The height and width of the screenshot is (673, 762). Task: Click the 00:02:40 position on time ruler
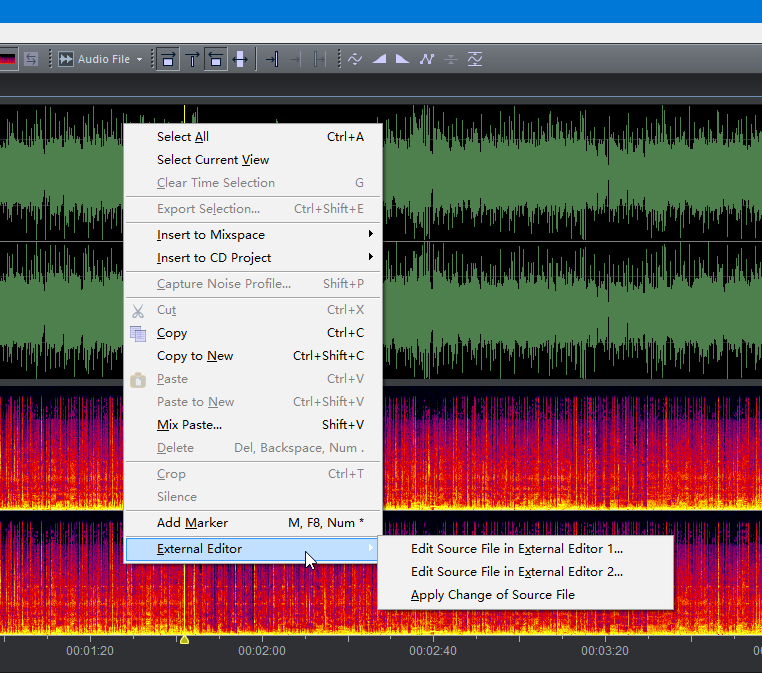(432, 650)
